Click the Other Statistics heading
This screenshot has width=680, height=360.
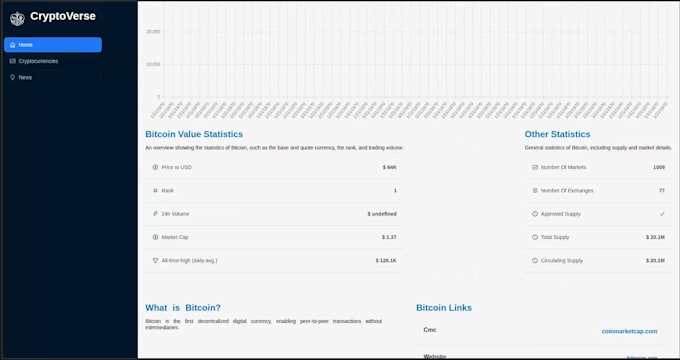click(557, 134)
